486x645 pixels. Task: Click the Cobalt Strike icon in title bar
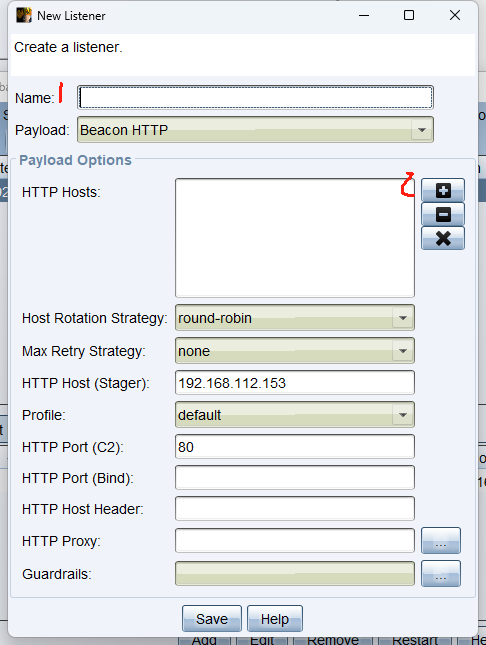(24, 15)
